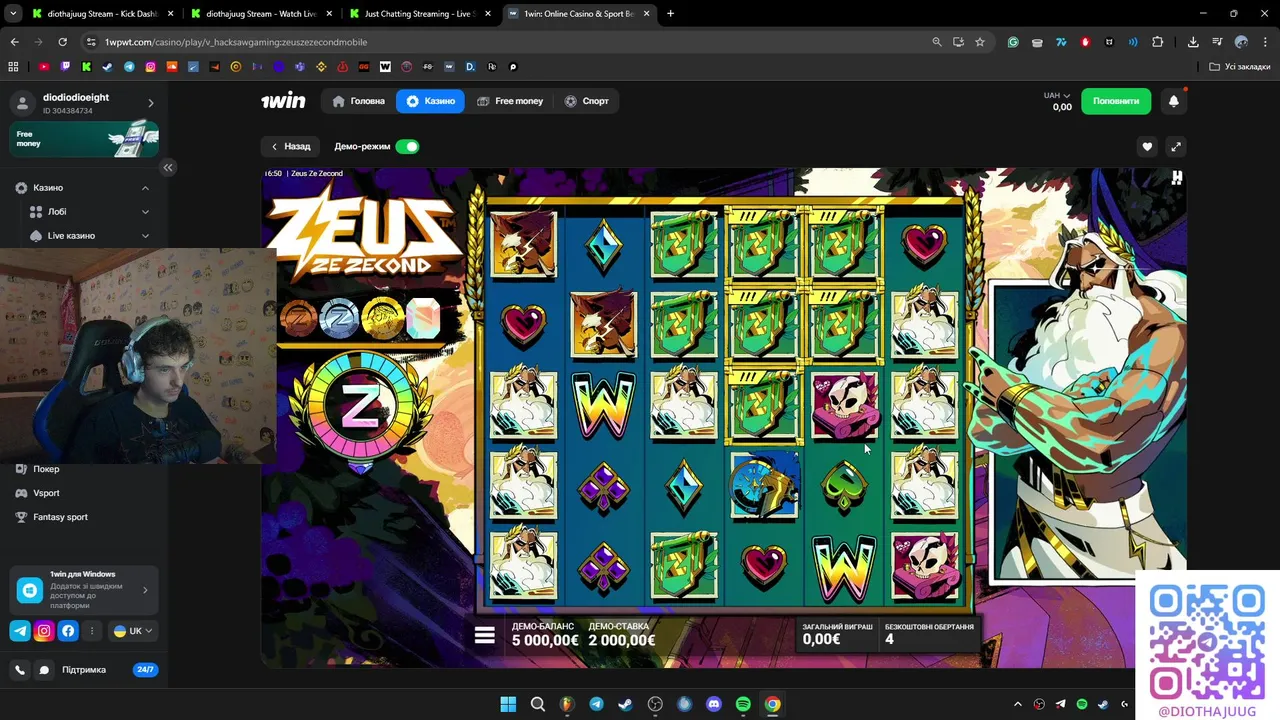Open Discord from the taskbar

(x=714, y=704)
